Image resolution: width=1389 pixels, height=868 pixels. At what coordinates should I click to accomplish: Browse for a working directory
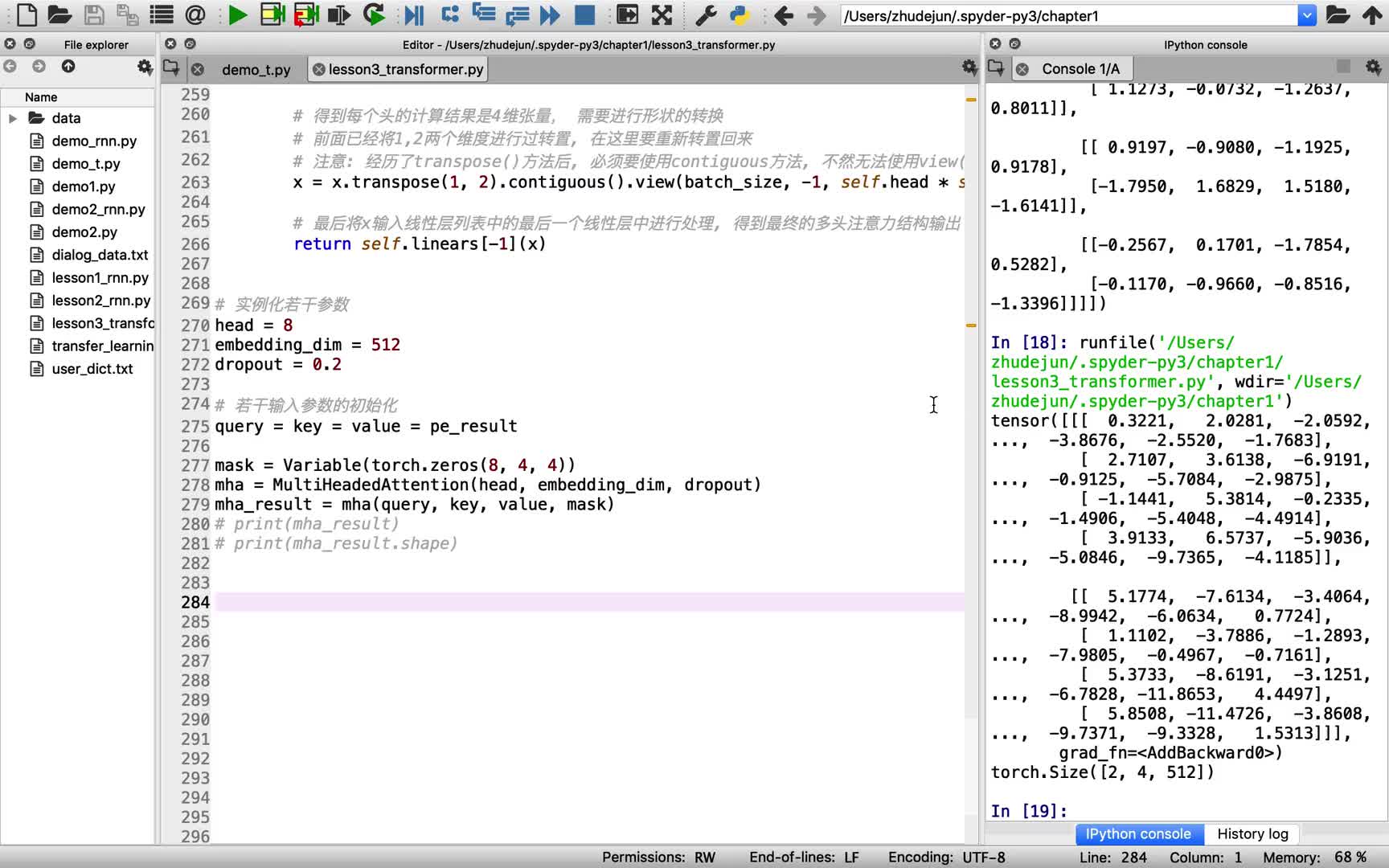point(1338,14)
